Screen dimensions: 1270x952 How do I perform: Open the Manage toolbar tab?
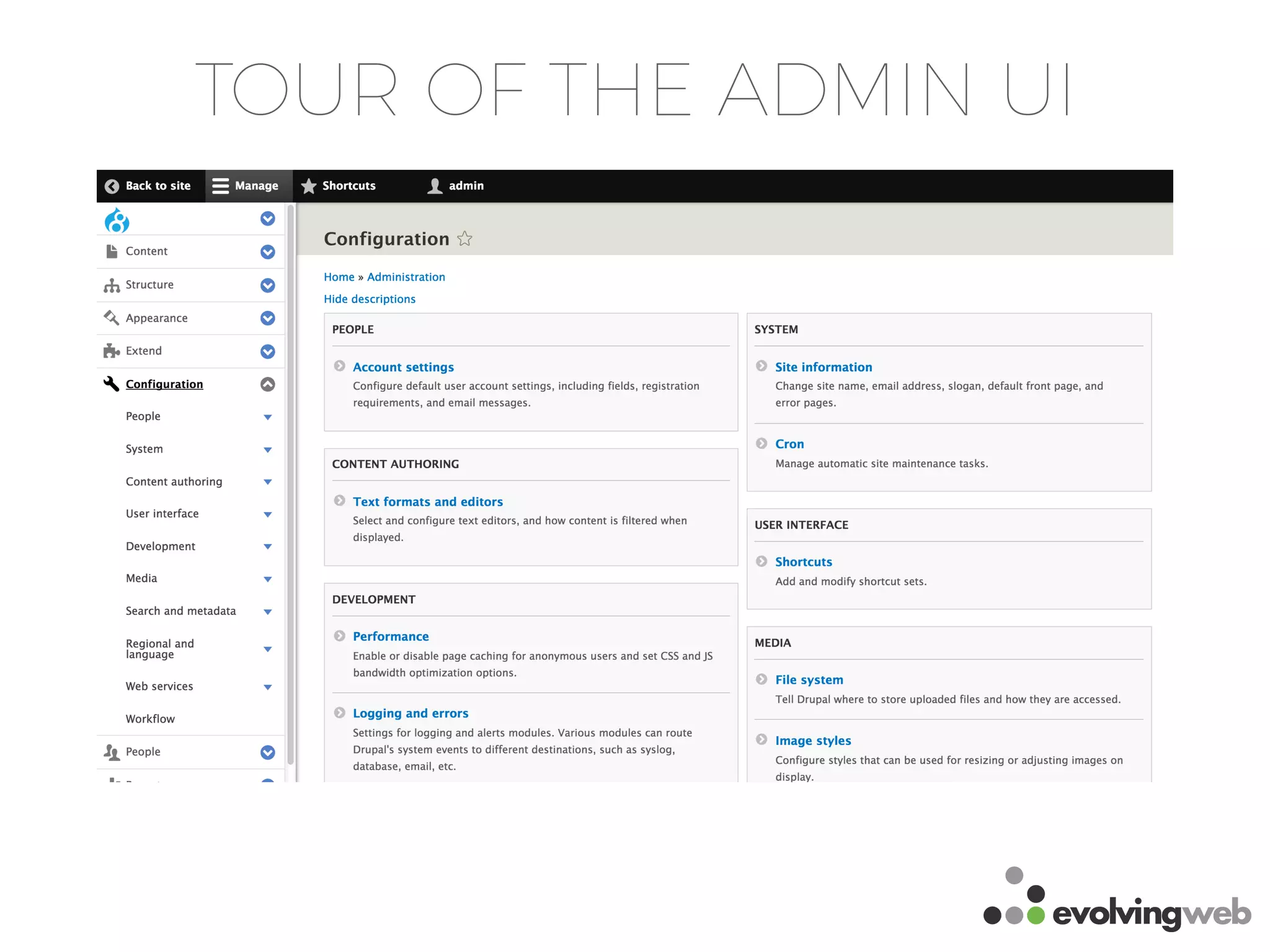point(249,186)
